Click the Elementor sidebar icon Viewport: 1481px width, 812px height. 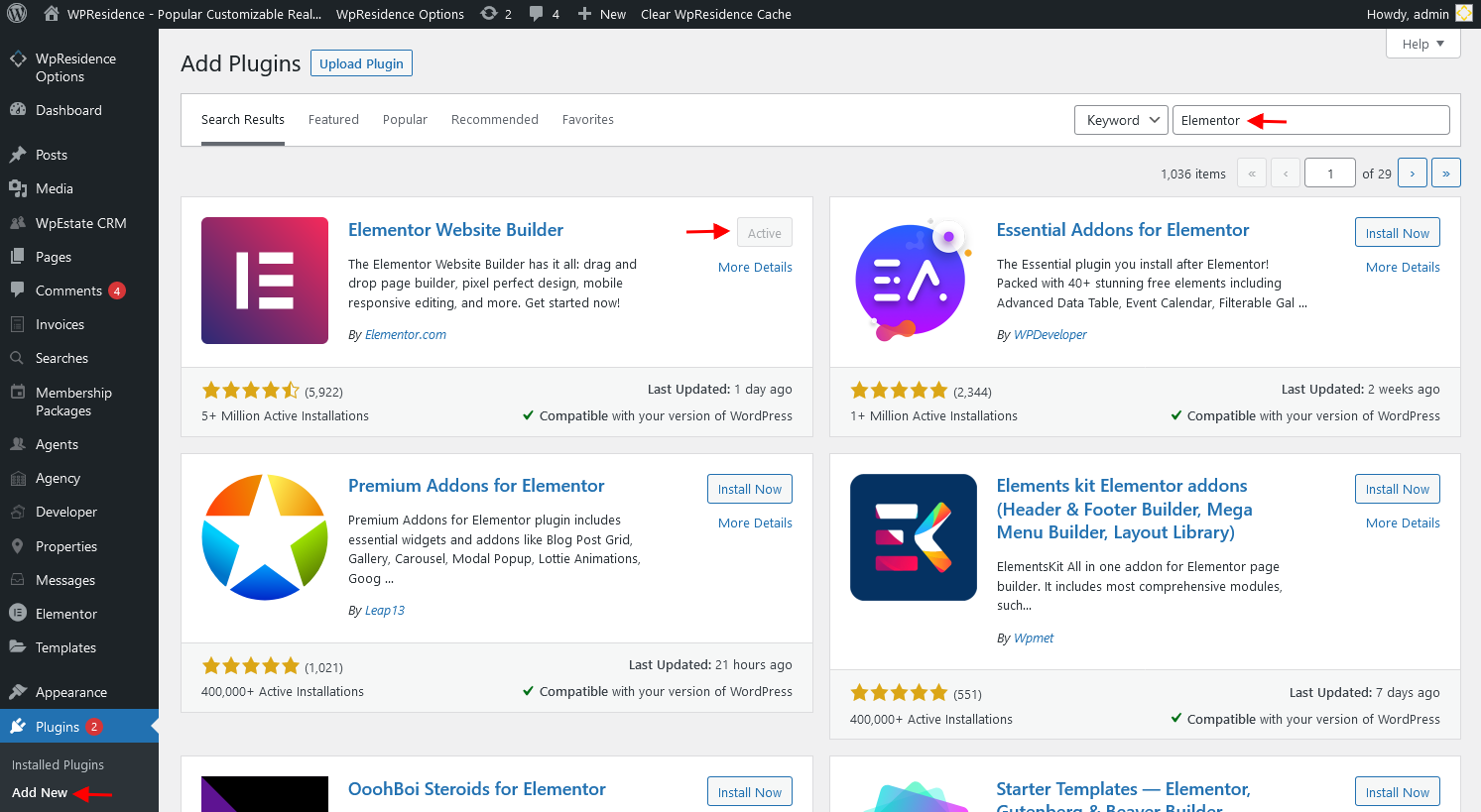pyautogui.click(x=18, y=614)
